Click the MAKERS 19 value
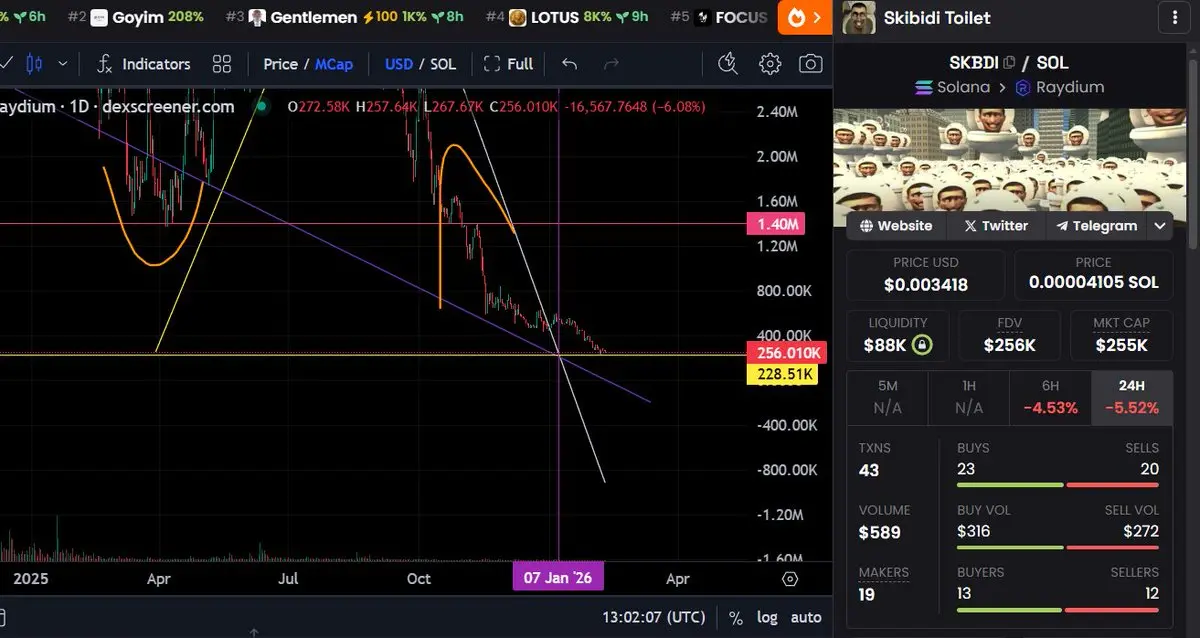Viewport: 1200px width, 638px height. 868,594
